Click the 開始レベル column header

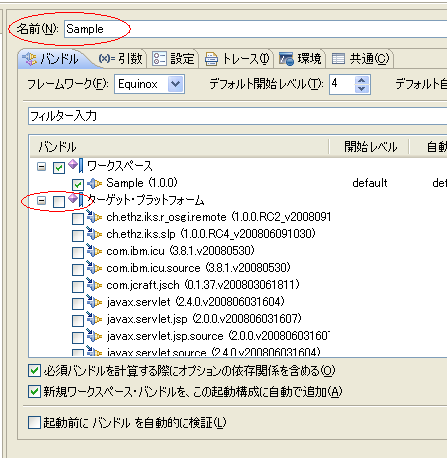point(370,147)
